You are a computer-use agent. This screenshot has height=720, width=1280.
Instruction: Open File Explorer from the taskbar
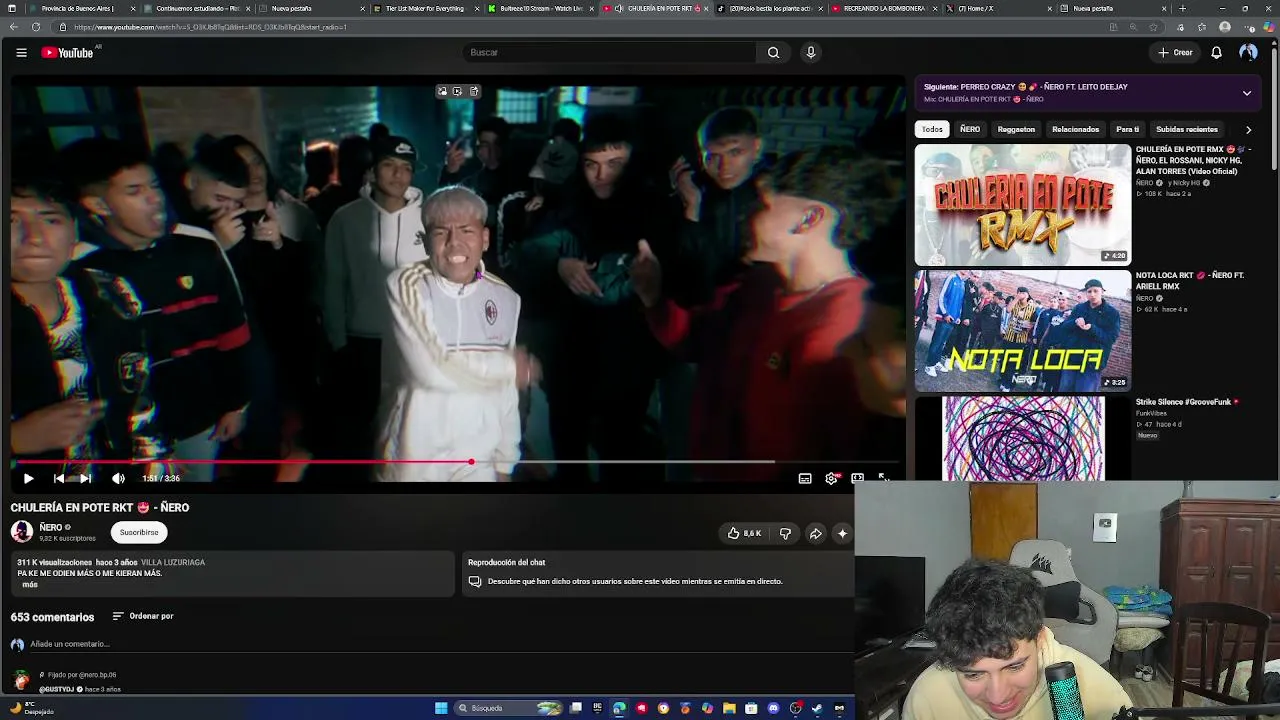coord(729,708)
